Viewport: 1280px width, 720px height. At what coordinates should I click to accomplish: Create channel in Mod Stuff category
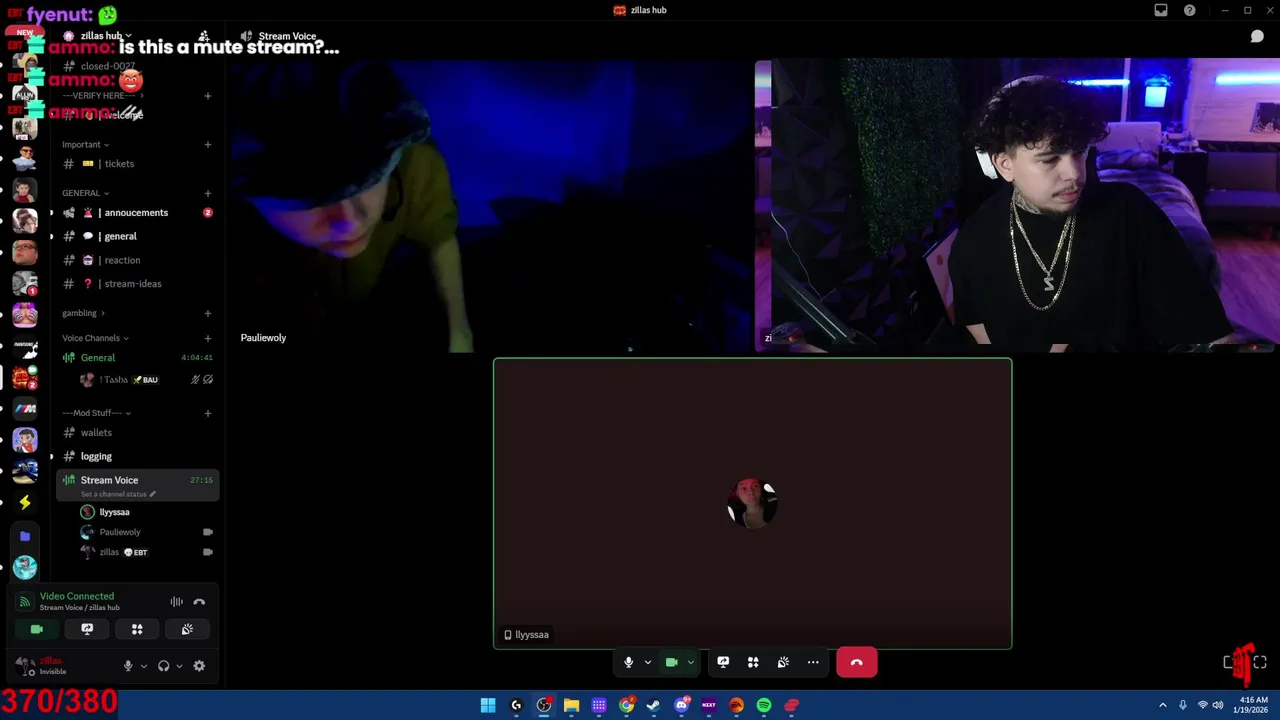coord(208,413)
